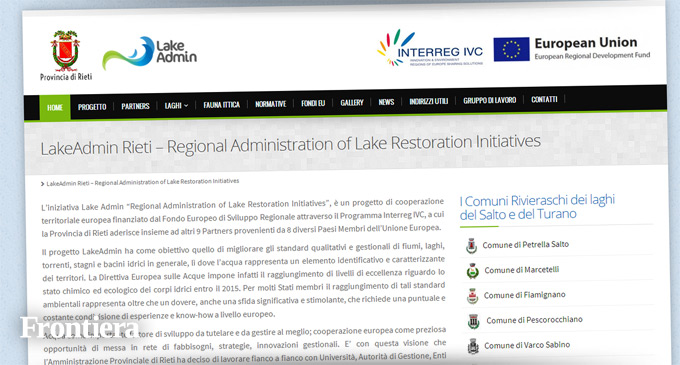This screenshot has height=365, width=680.
Task: Click the Pescorocchiano crest icon
Action: click(474, 321)
